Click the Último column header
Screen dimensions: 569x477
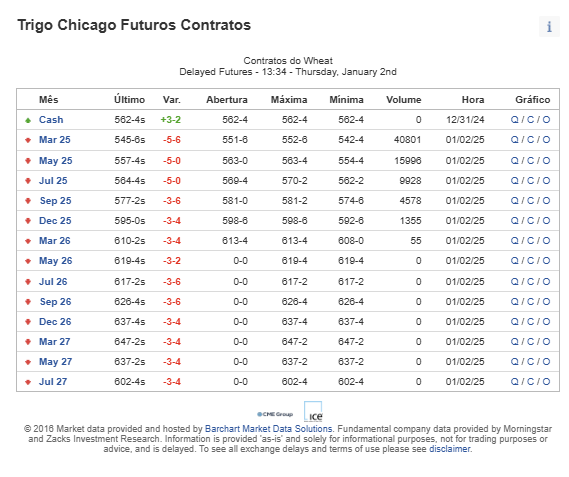coord(130,99)
